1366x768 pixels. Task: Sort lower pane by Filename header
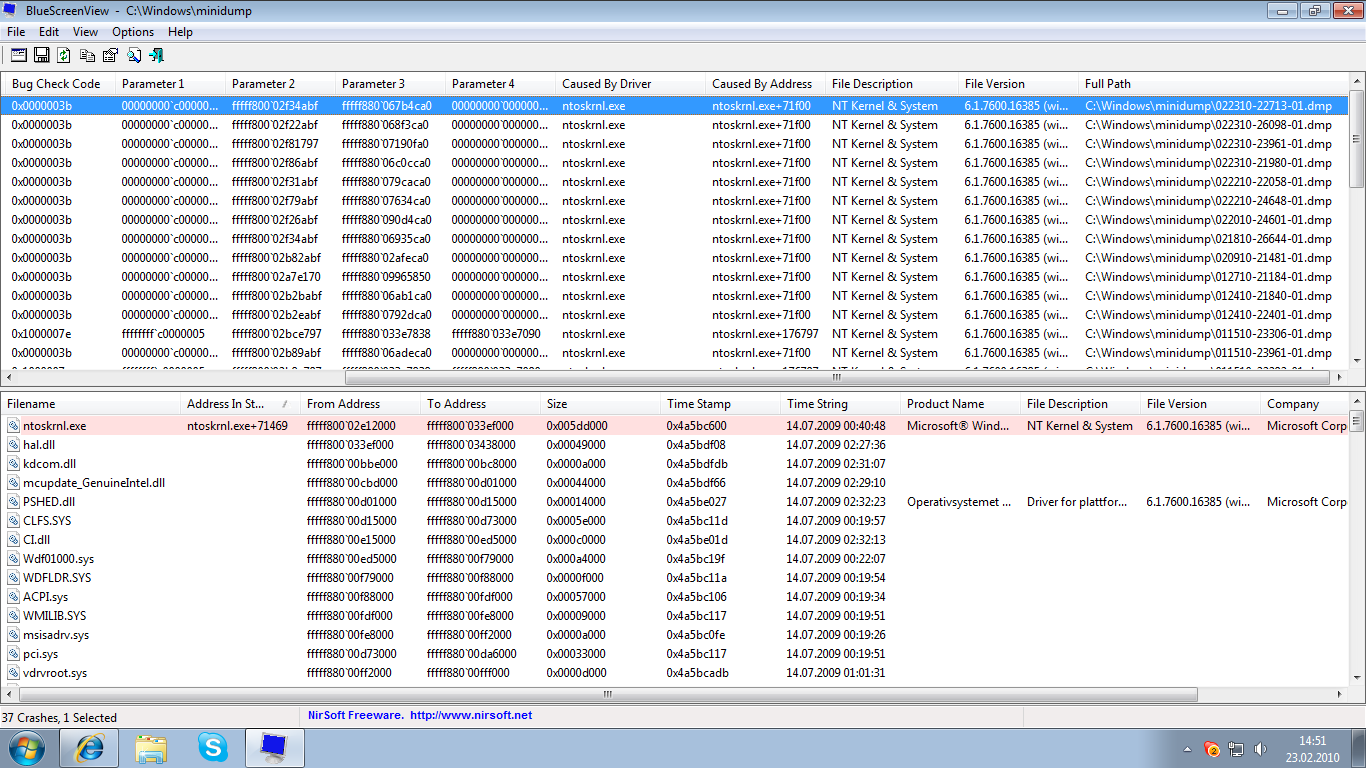(x=91, y=404)
